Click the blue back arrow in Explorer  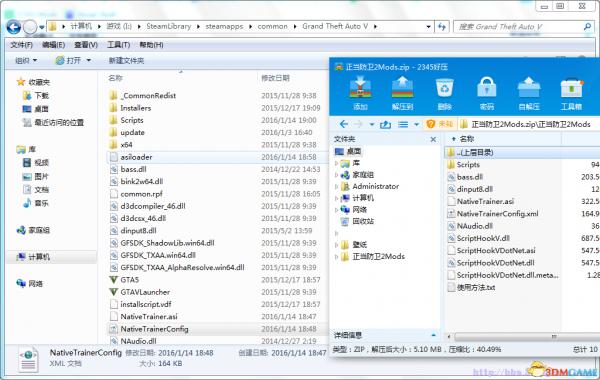[14, 27]
